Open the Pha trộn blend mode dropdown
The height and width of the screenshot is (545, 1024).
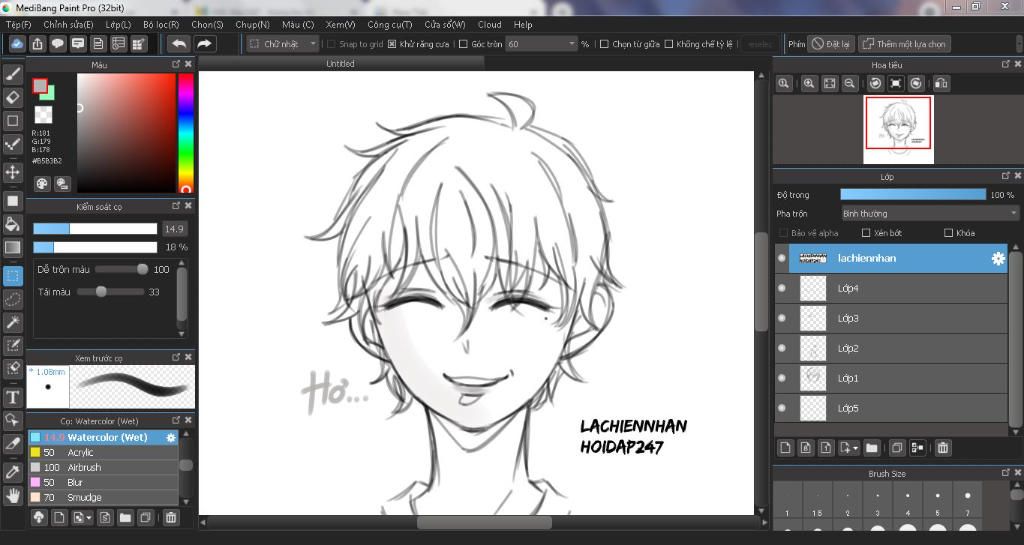tap(929, 213)
